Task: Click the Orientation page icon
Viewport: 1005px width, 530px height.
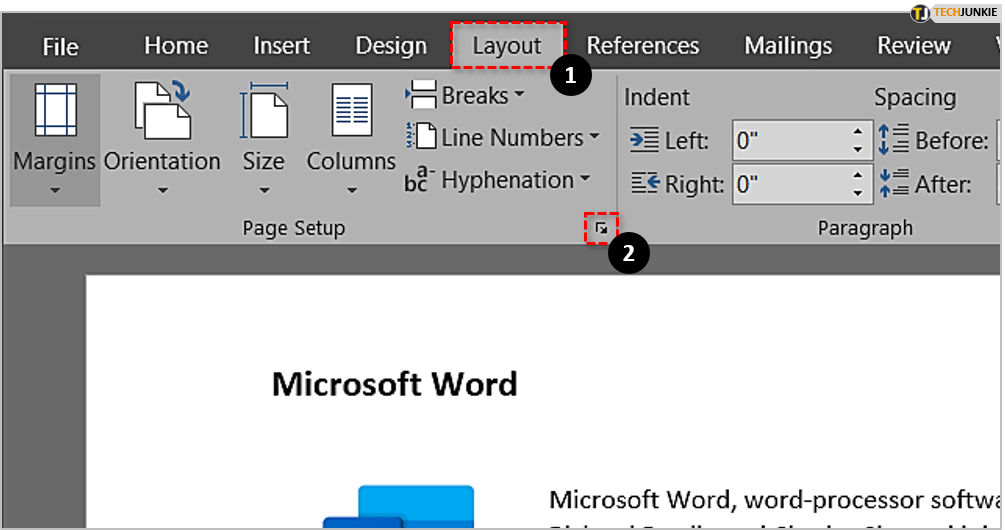Action: [161, 110]
